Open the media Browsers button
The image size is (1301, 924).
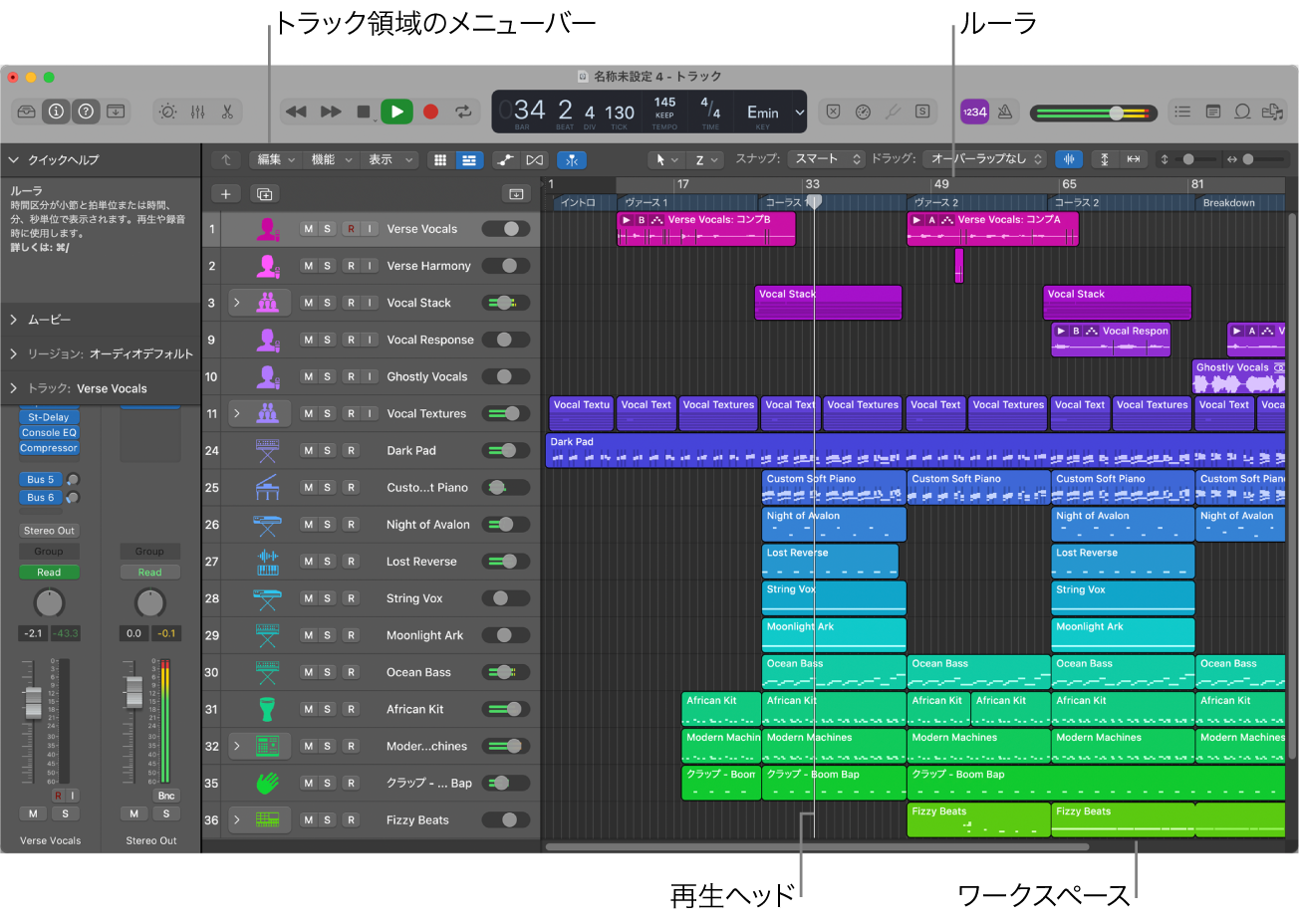(x=1272, y=112)
